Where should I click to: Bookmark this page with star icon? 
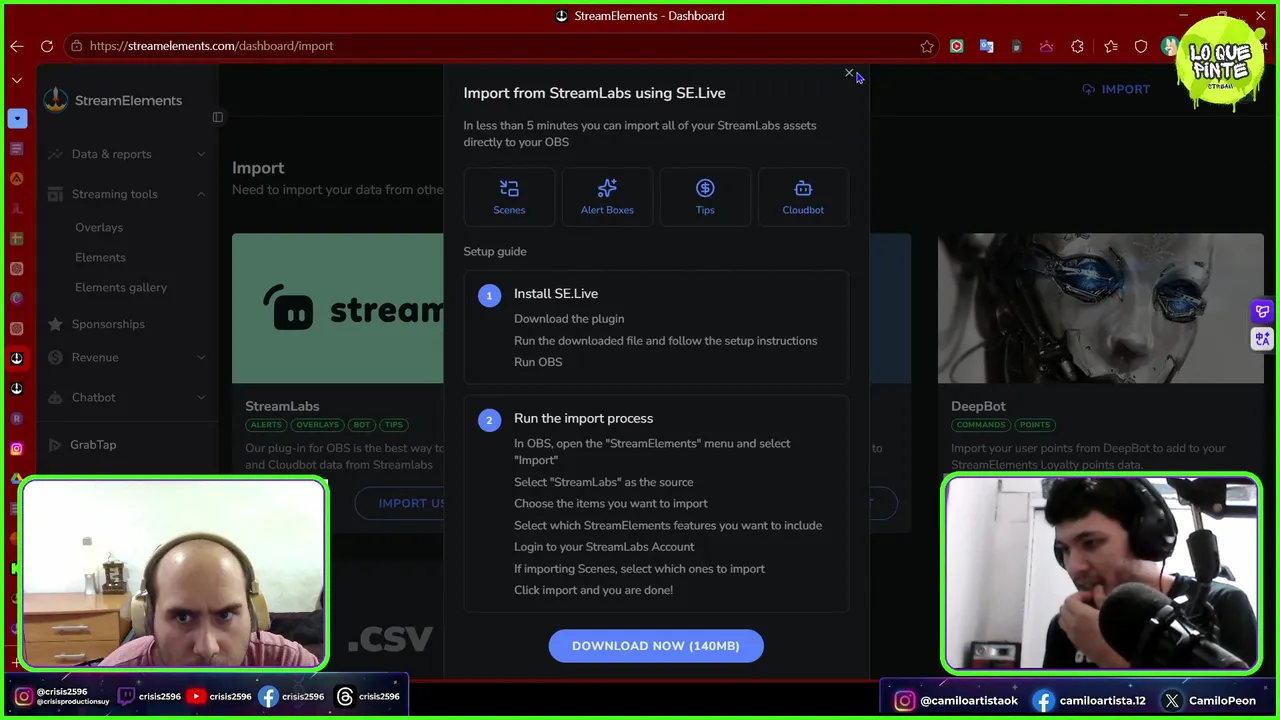click(x=927, y=46)
